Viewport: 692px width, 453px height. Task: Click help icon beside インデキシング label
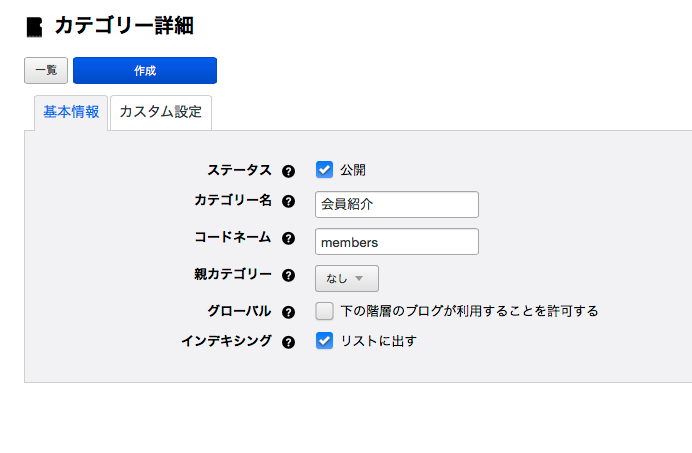point(289,342)
